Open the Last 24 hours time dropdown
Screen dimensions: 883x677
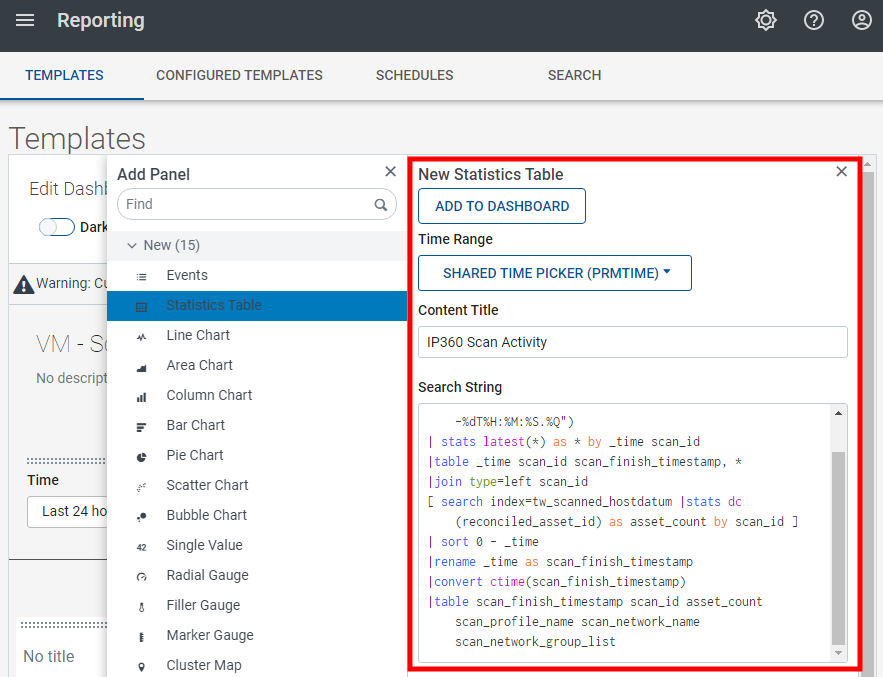(67, 511)
